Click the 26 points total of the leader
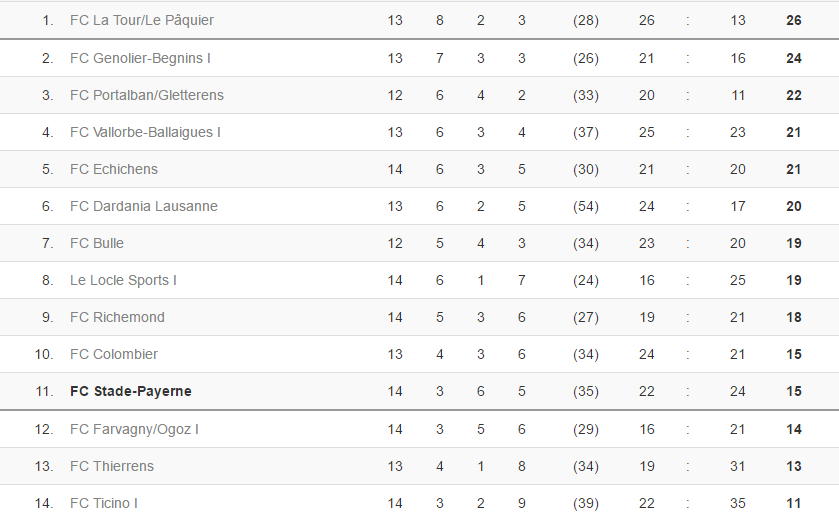 794,20
